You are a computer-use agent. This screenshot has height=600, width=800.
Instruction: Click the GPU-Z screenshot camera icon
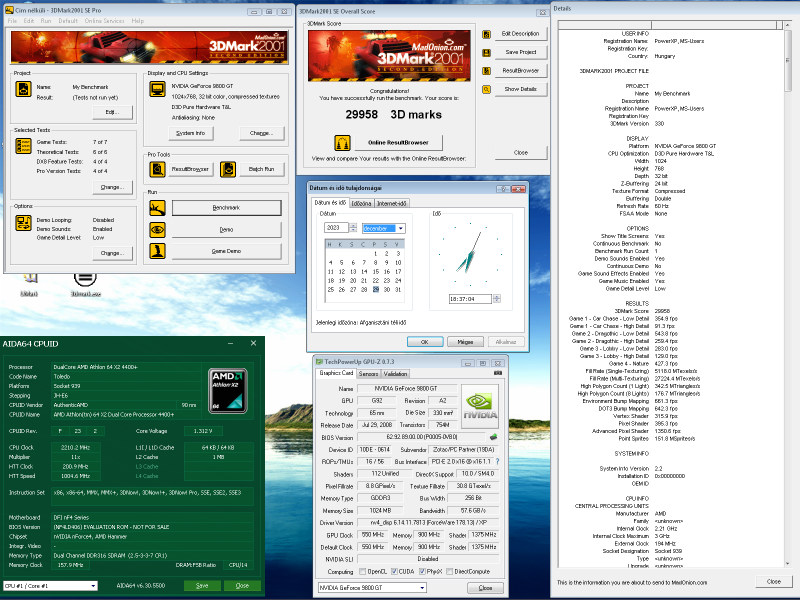coord(497,373)
